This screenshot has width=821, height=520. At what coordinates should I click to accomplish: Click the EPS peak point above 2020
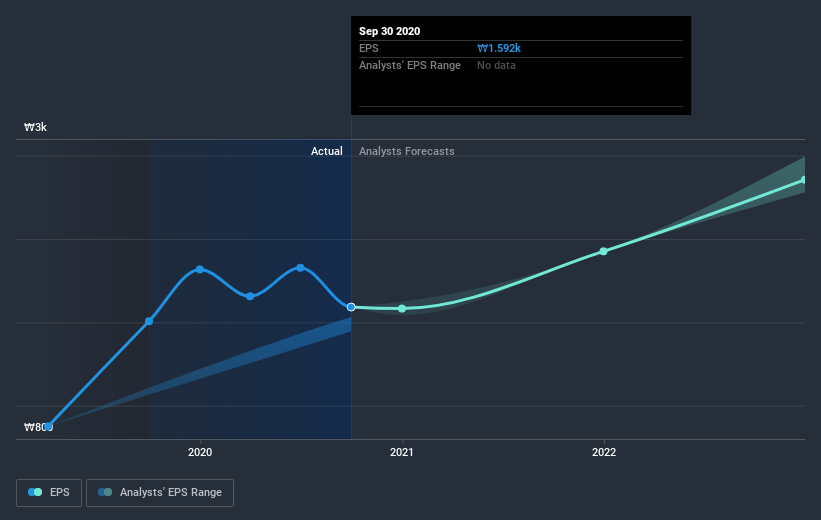(200, 269)
